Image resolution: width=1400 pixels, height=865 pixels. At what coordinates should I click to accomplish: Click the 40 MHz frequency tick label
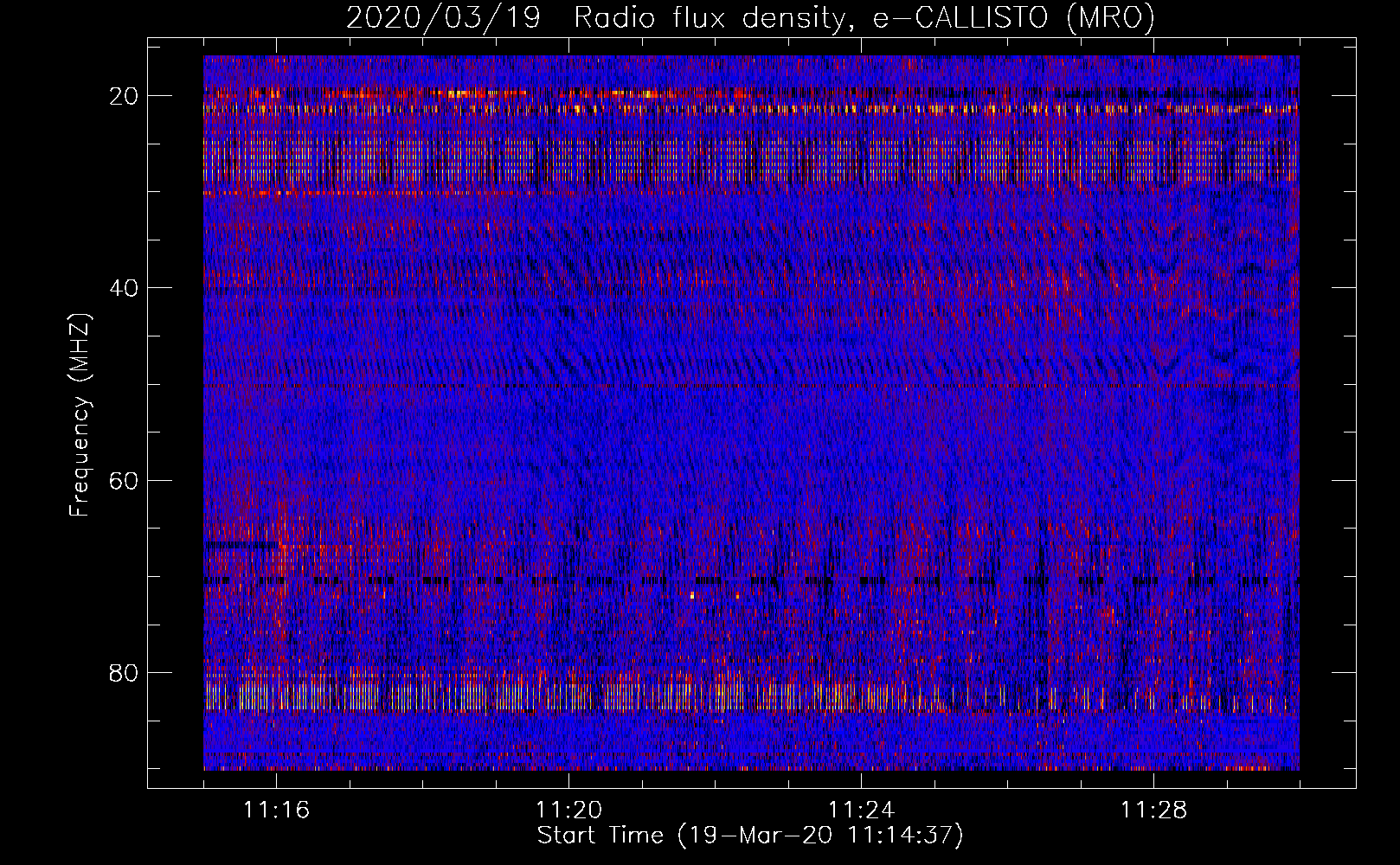coord(125,288)
